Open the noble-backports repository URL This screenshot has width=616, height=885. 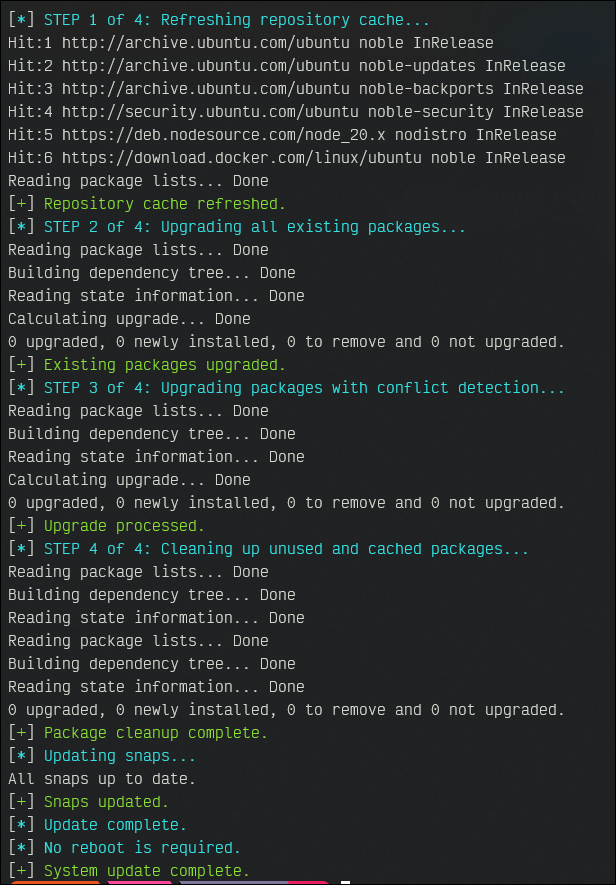click(232, 89)
